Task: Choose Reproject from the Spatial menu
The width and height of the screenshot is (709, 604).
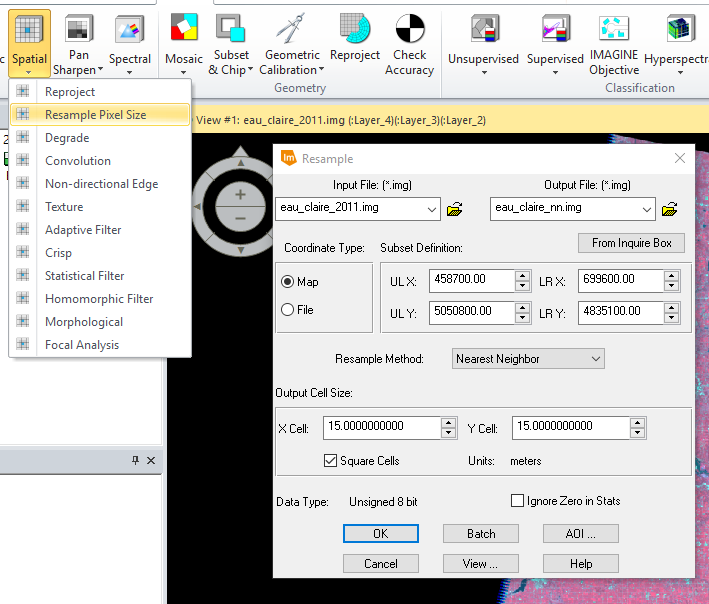Action: [100, 92]
